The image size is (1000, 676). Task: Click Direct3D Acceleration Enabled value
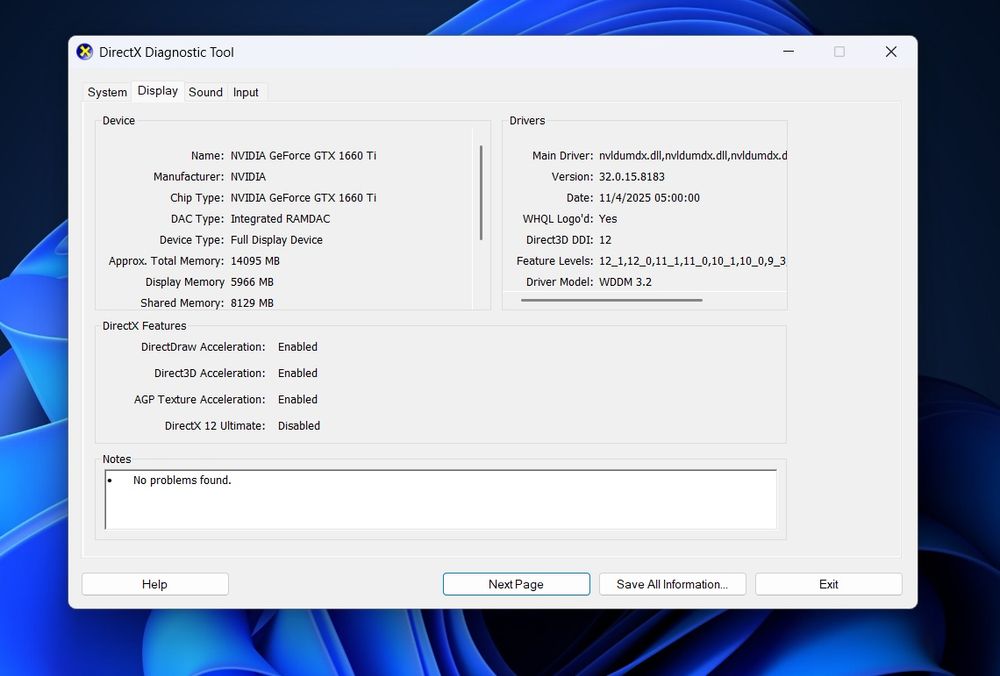click(297, 373)
